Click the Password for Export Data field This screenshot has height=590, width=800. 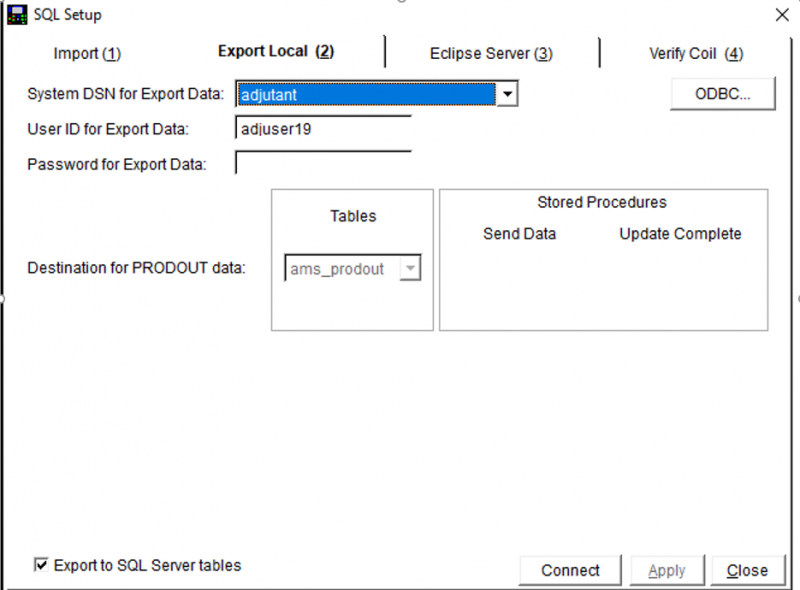pyautogui.click(x=323, y=163)
